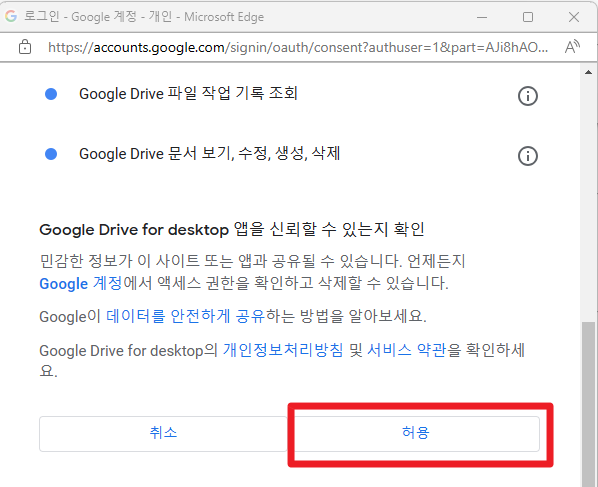
Task: Click the 허용 (Allow) button
Action: pyautogui.click(x=416, y=434)
